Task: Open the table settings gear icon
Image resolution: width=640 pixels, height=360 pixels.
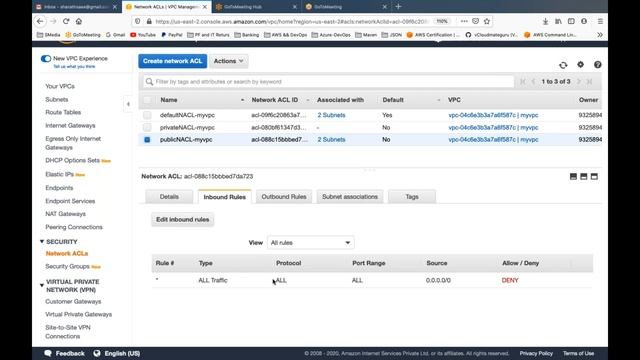Action: click(x=580, y=64)
